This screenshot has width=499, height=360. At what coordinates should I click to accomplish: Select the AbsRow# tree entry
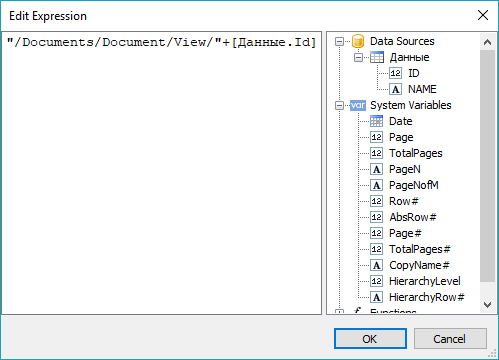click(413, 217)
